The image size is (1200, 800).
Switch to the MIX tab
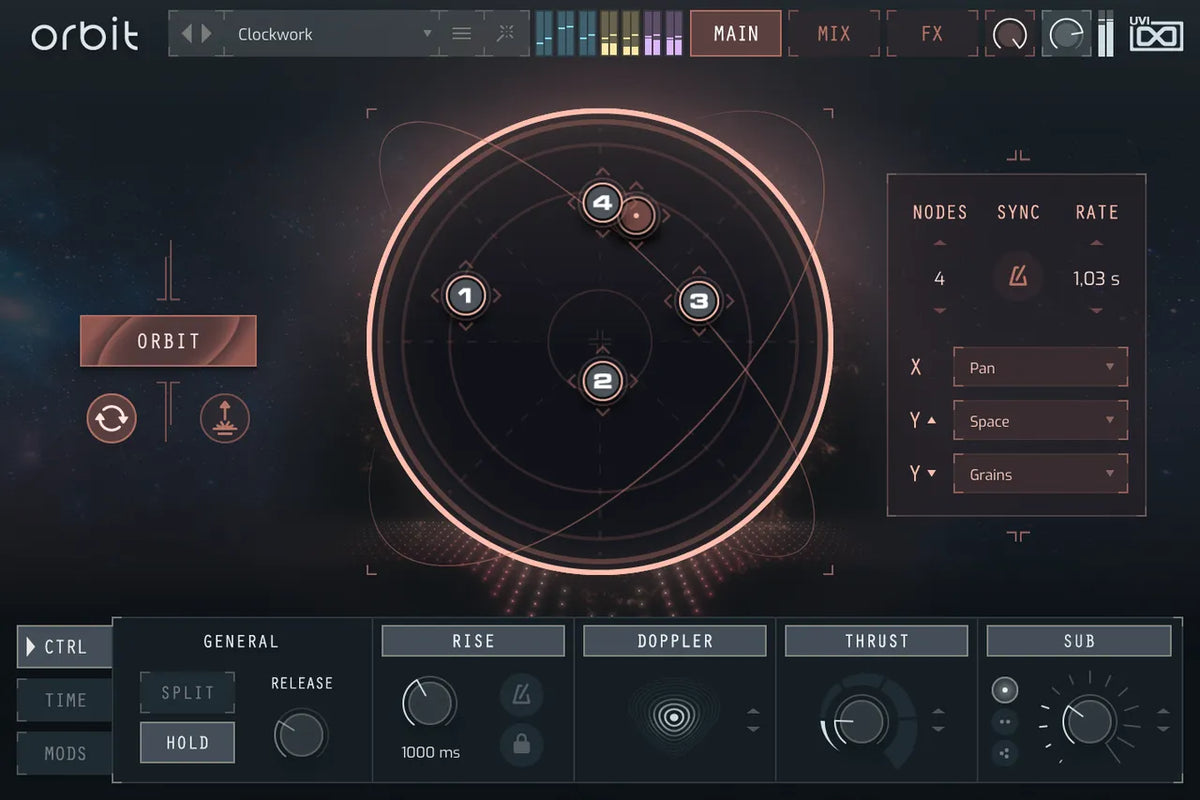[833, 33]
